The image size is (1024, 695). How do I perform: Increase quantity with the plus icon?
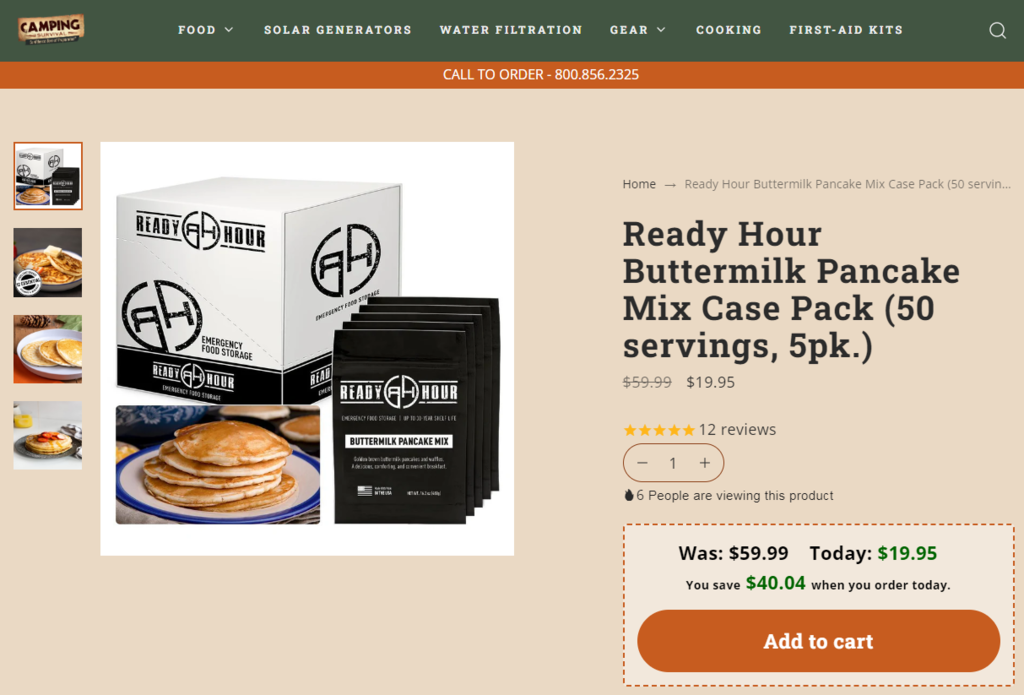pos(705,463)
